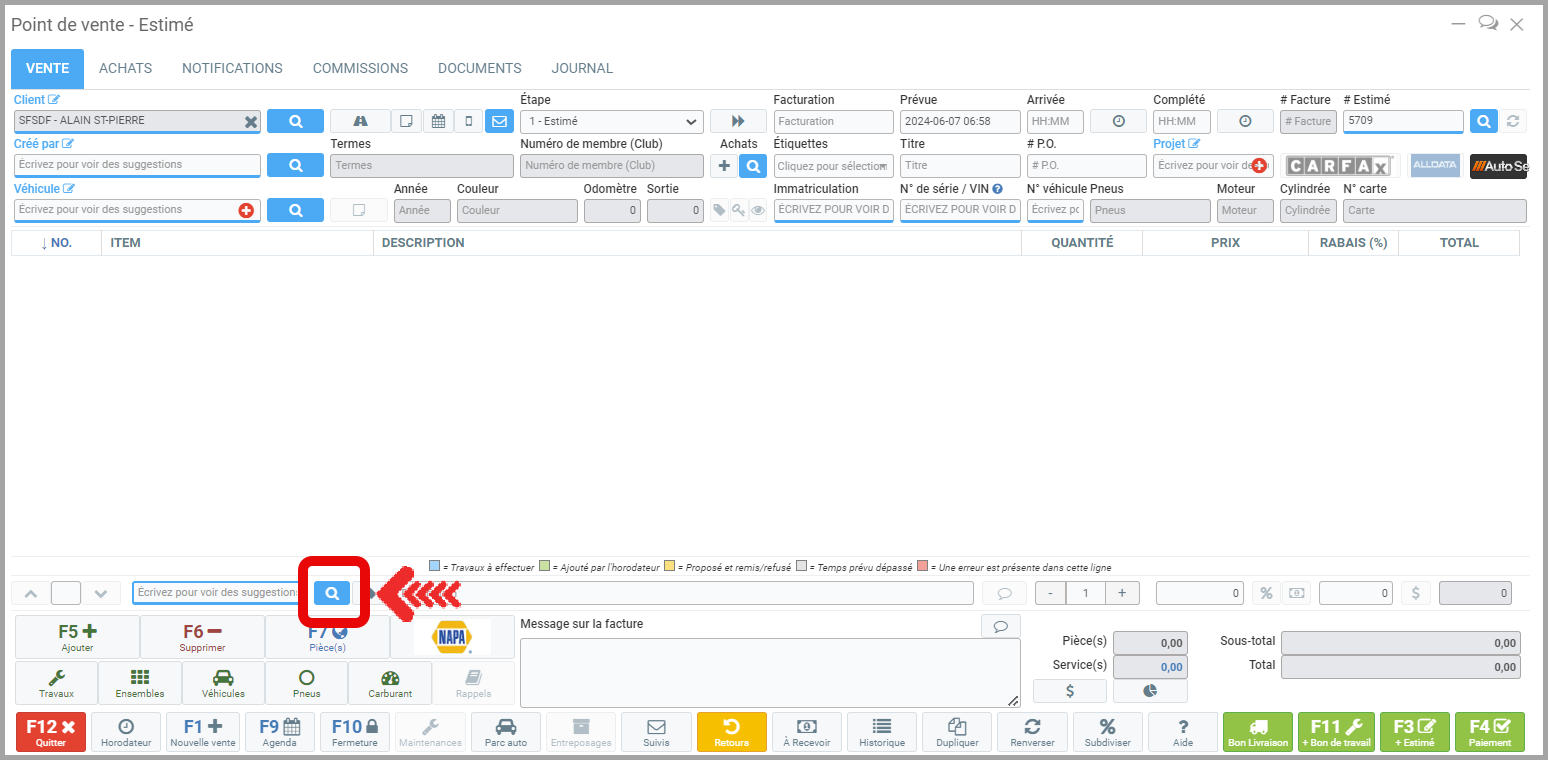The height and width of the screenshot is (760, 1548).
Task: Open the Carburant fuel gauge icon
Action: coord(390,683)
